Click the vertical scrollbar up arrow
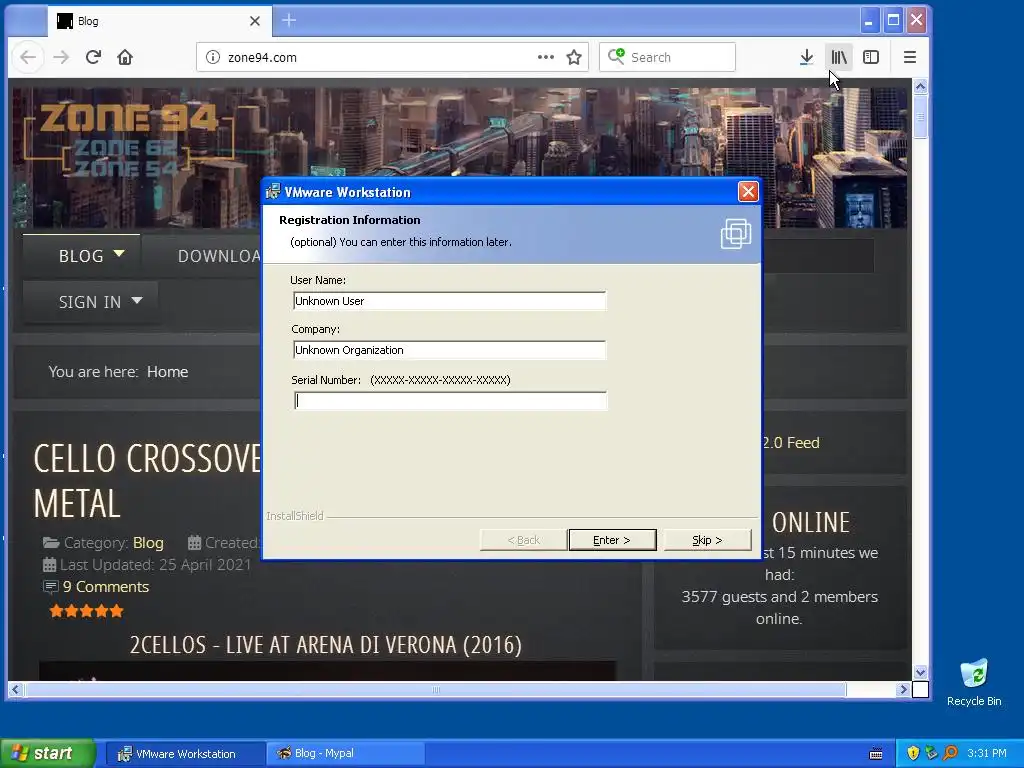This screenshot has height=768, width=1024. pos(920,86)
